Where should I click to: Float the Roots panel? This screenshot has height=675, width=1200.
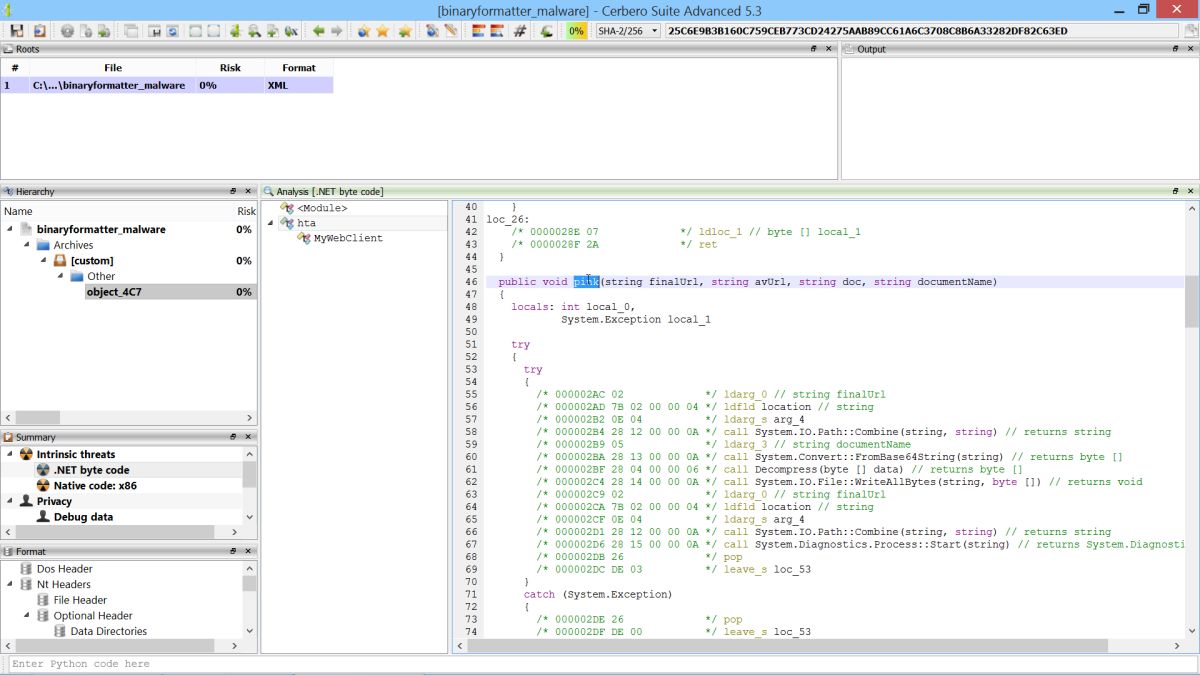click(x=814, y=49)
